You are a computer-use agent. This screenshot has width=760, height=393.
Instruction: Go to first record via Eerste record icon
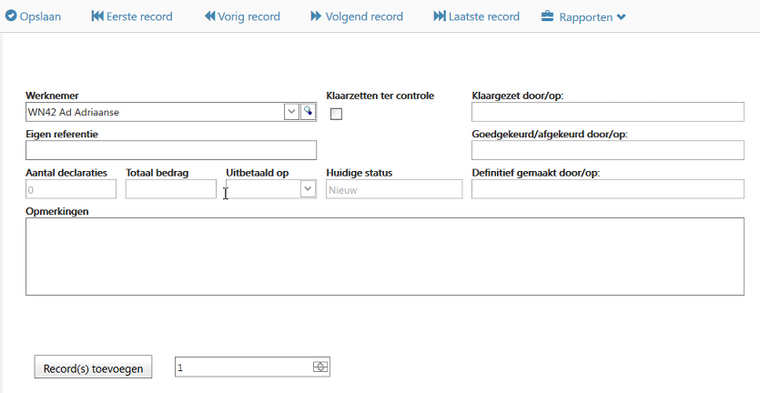[x=97, y=16]
